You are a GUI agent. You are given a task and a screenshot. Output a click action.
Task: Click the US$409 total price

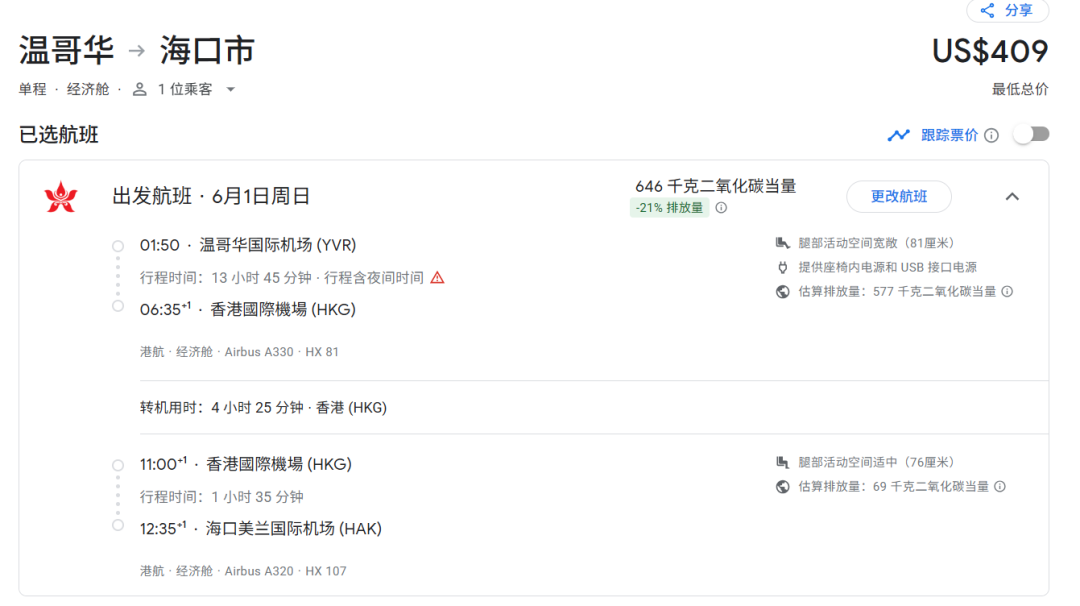point(989,51)
